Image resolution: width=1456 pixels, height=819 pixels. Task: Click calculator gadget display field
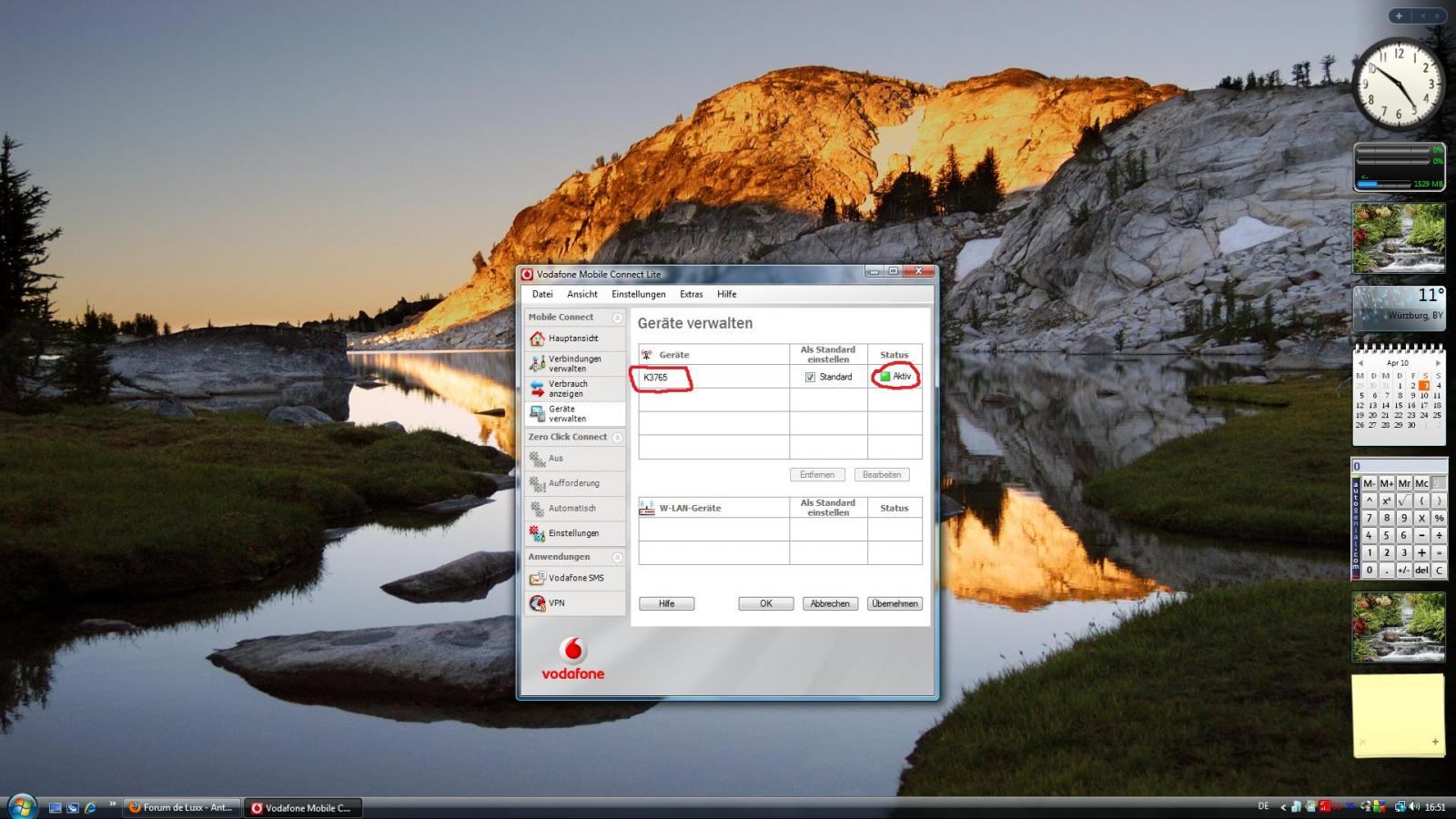1399,466
